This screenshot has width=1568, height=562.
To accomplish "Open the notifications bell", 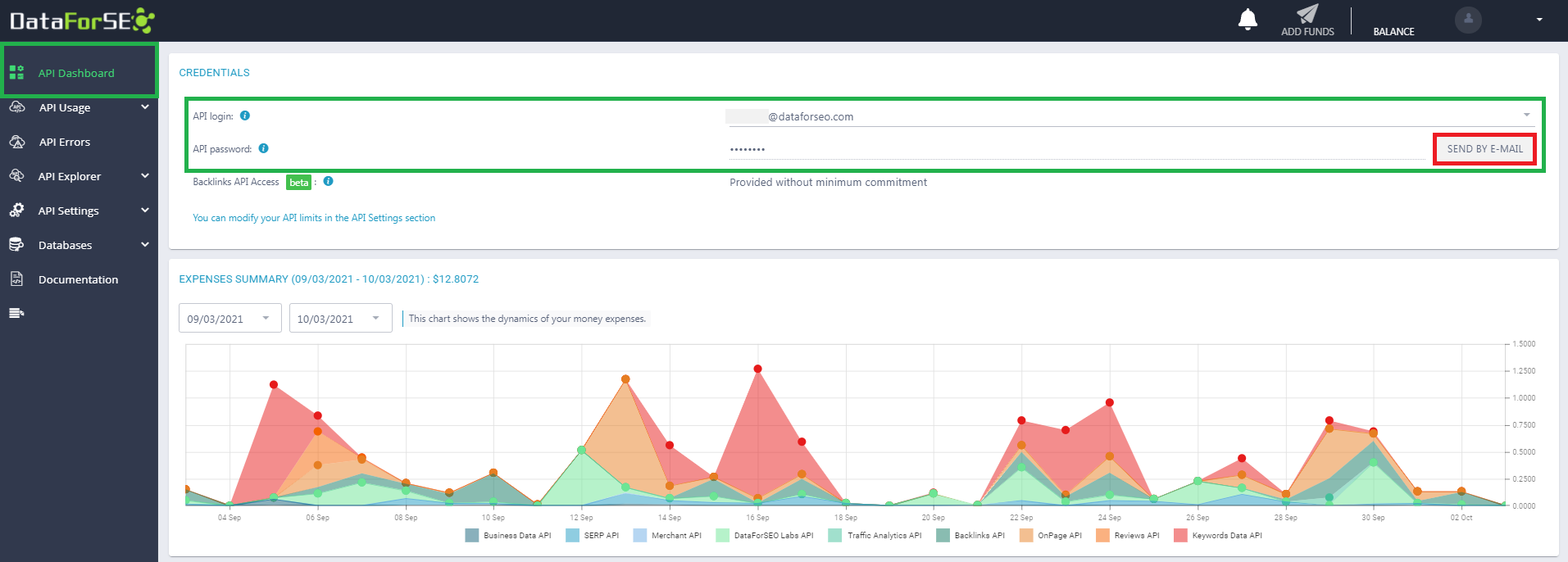I will pos(1248,19).
